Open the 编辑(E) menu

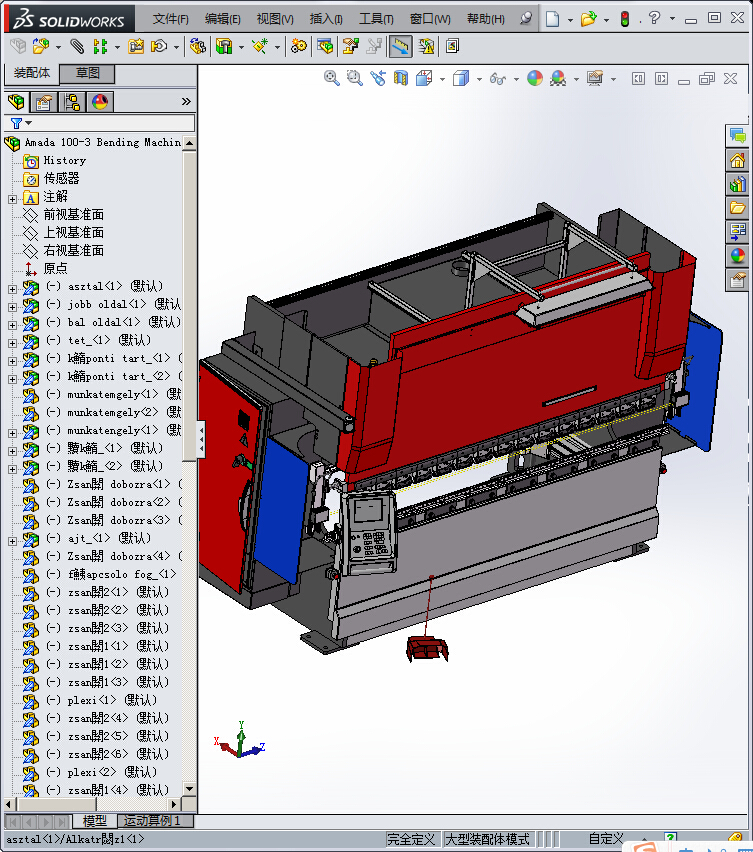pyautogui.click(x=223, y=19)
